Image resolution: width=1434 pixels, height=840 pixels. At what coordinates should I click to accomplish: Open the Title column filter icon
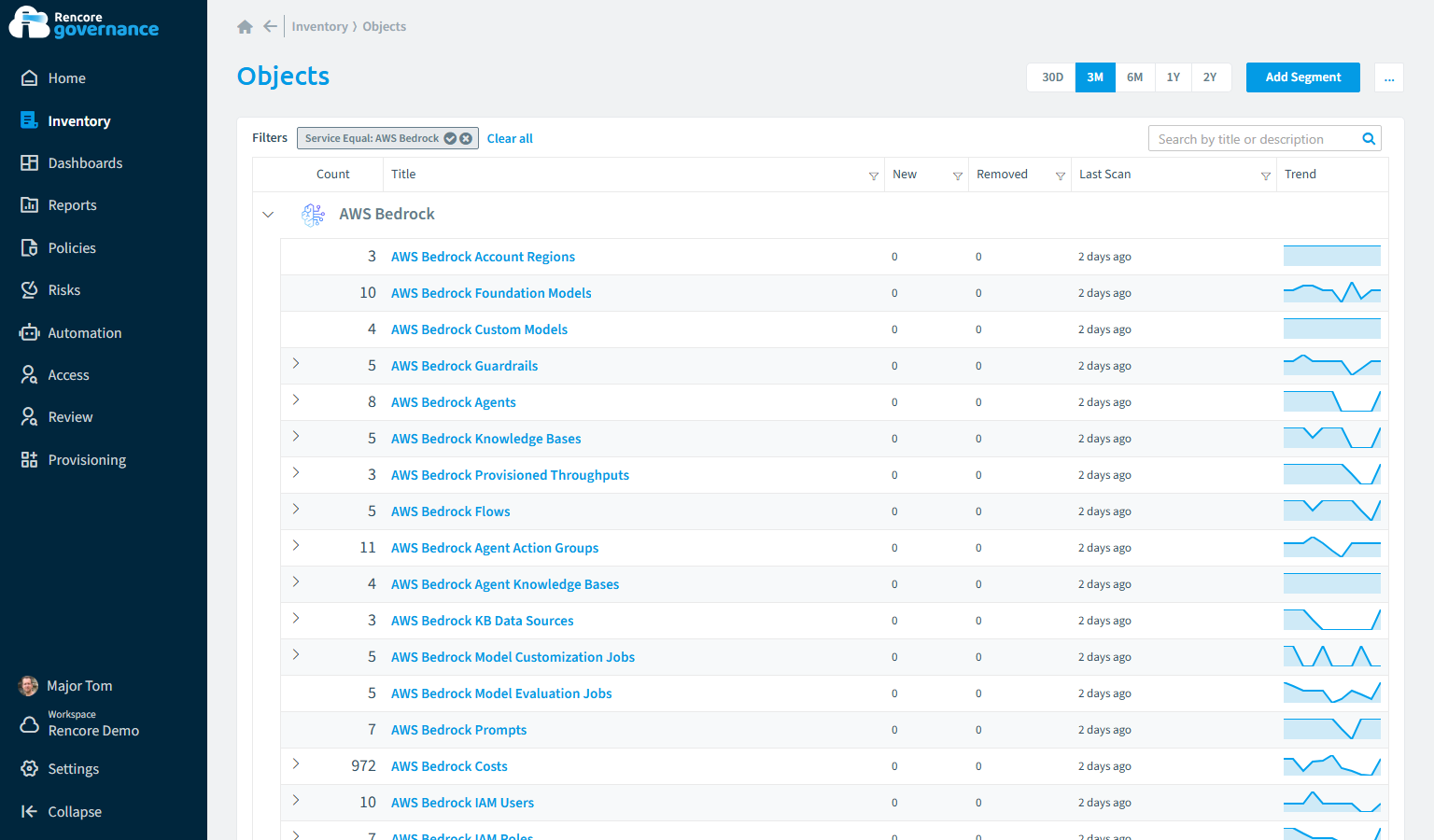[x=874, y=175]
